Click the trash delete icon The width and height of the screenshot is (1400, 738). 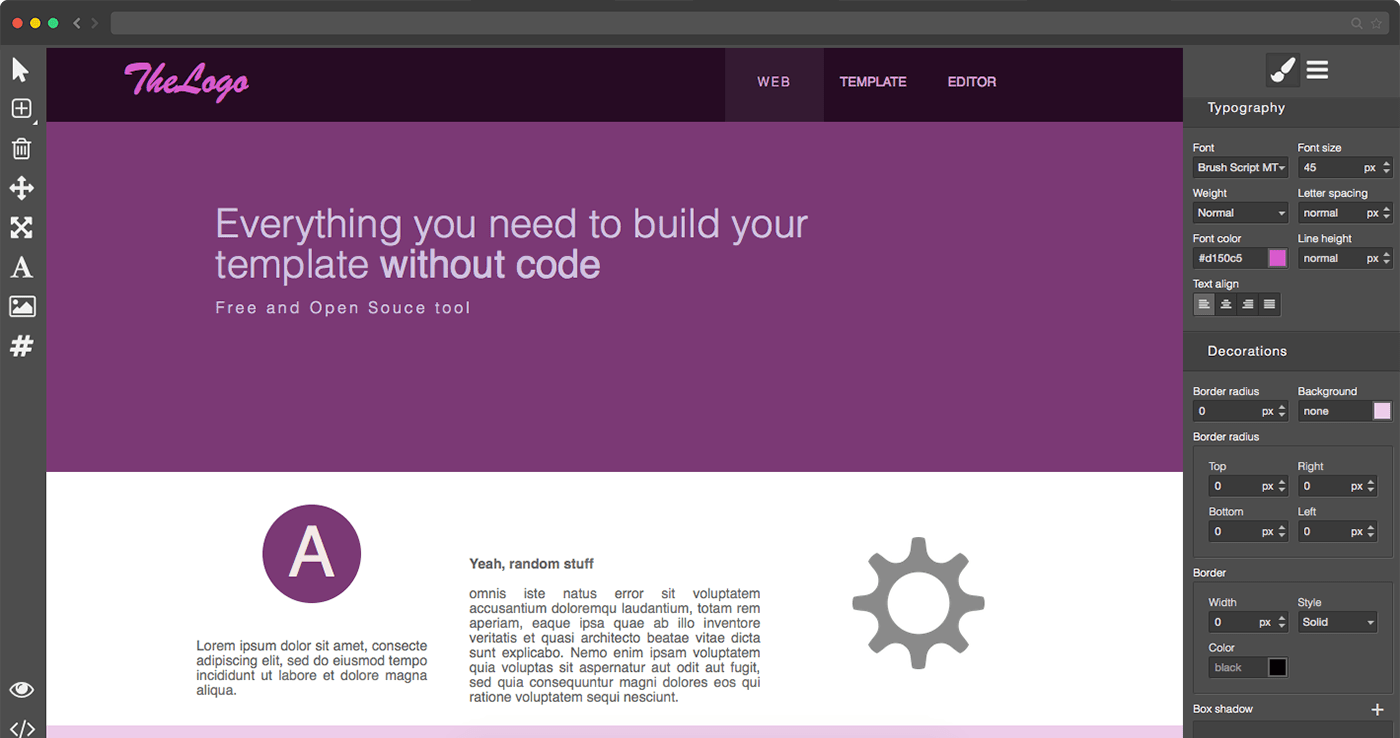21,149
